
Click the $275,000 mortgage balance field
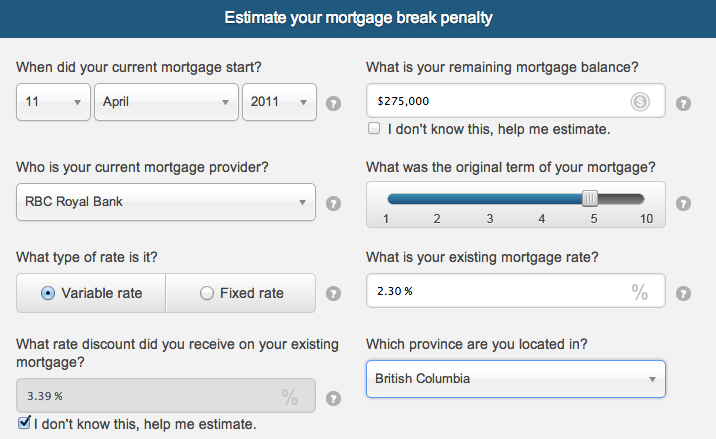click(x=516, y=101)
